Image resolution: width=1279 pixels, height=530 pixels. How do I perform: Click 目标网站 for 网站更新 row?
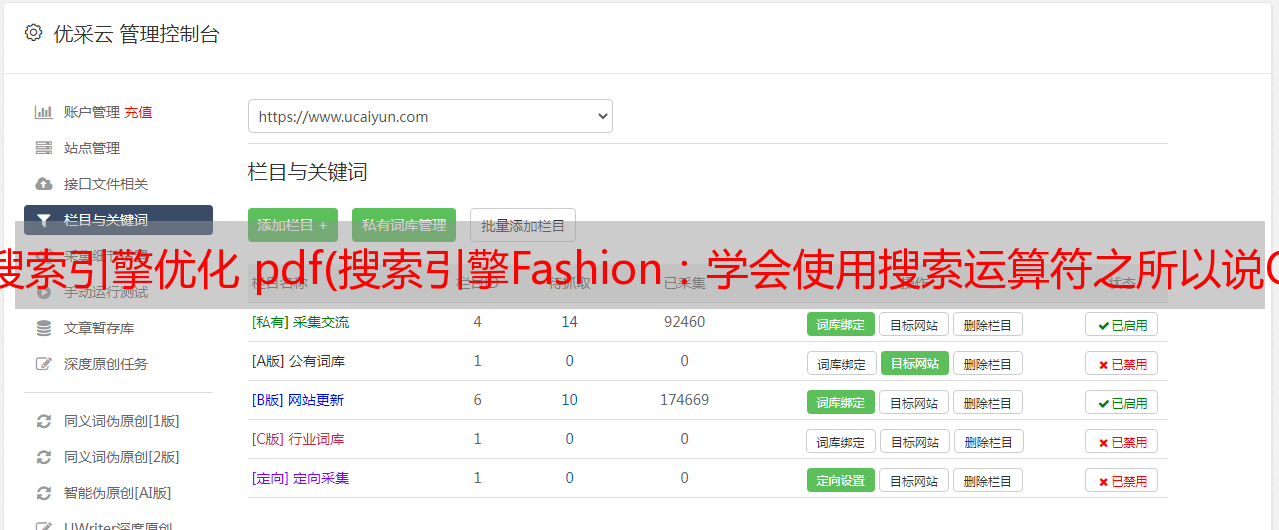tap(914, 402)
